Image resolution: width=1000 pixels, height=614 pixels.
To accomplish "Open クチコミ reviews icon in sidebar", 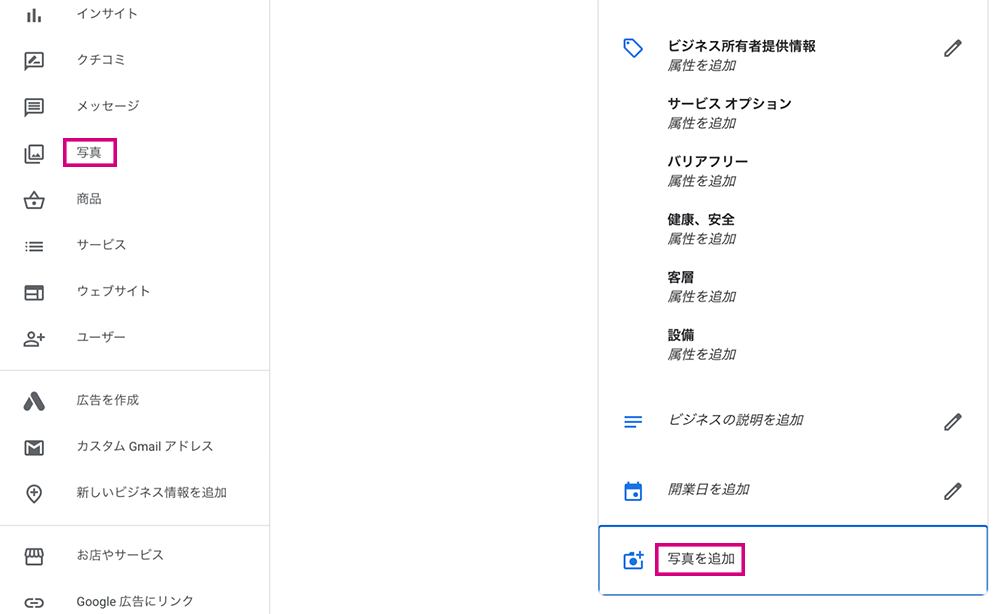I will pos(34,61).
